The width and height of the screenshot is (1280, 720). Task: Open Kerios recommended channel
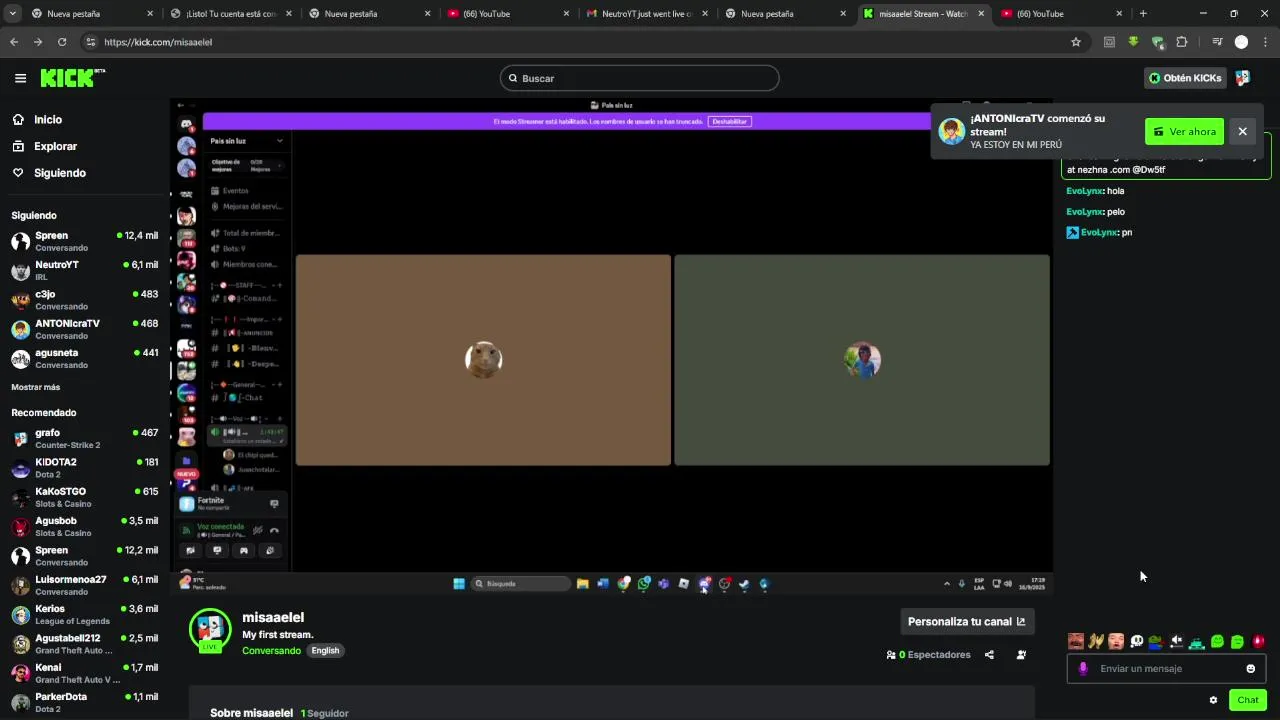click(x=85, y=614)
